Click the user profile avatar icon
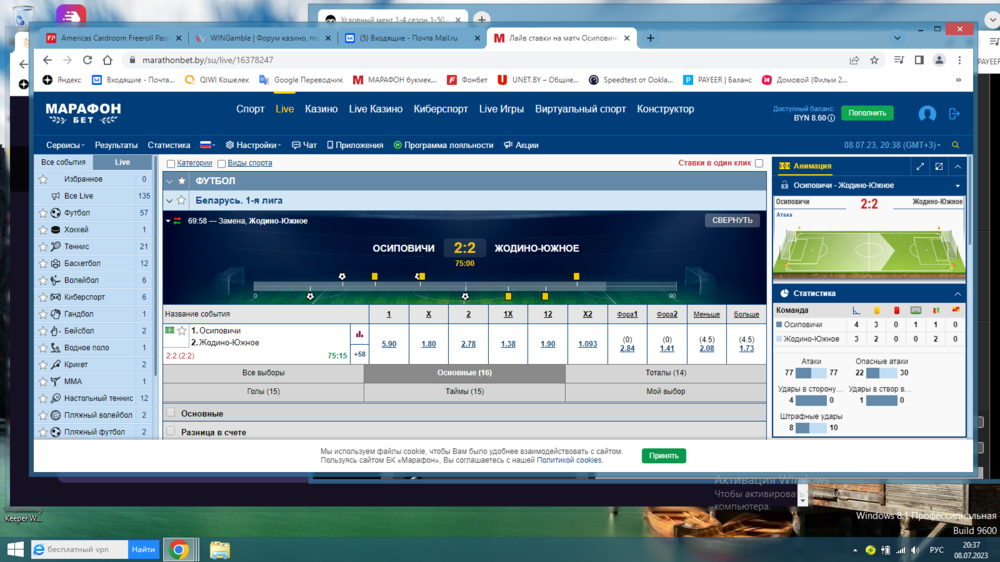Image resolution: width=1000 pixels, height=562 pixels. 927,114
